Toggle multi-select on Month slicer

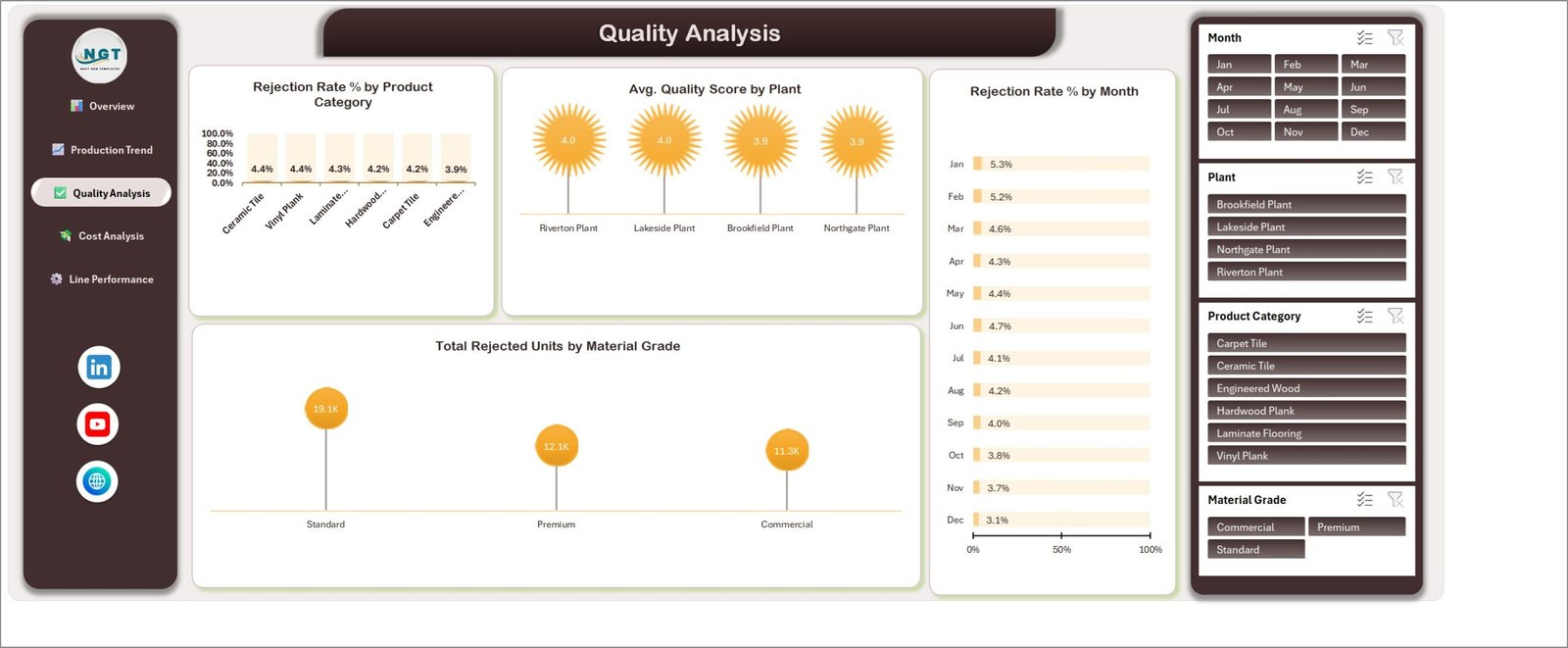tap(1364, 38)
